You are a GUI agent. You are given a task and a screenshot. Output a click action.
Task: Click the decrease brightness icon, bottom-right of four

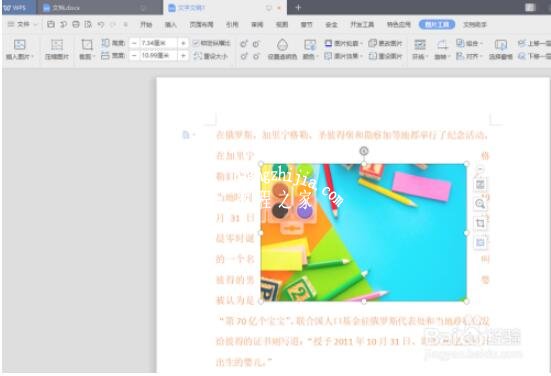pyautogui.click(x=256, y=56)
